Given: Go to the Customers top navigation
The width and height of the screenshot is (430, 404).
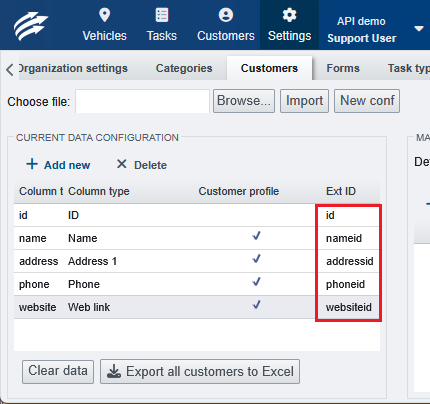Looking at the screenshot, I should 226,25.
